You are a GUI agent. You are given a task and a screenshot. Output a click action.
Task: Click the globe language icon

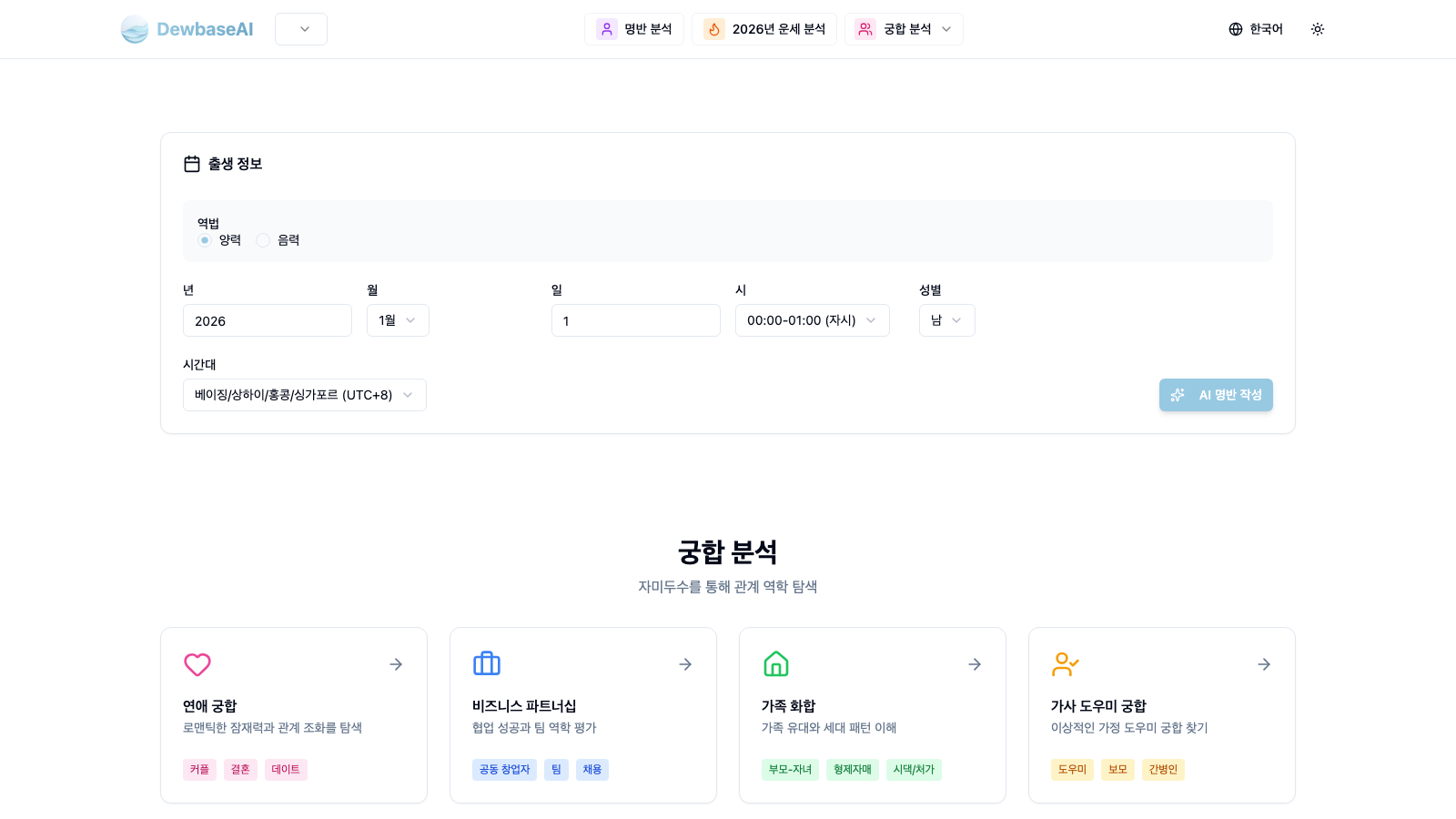pyautogui.click(x=1236, y=29)
